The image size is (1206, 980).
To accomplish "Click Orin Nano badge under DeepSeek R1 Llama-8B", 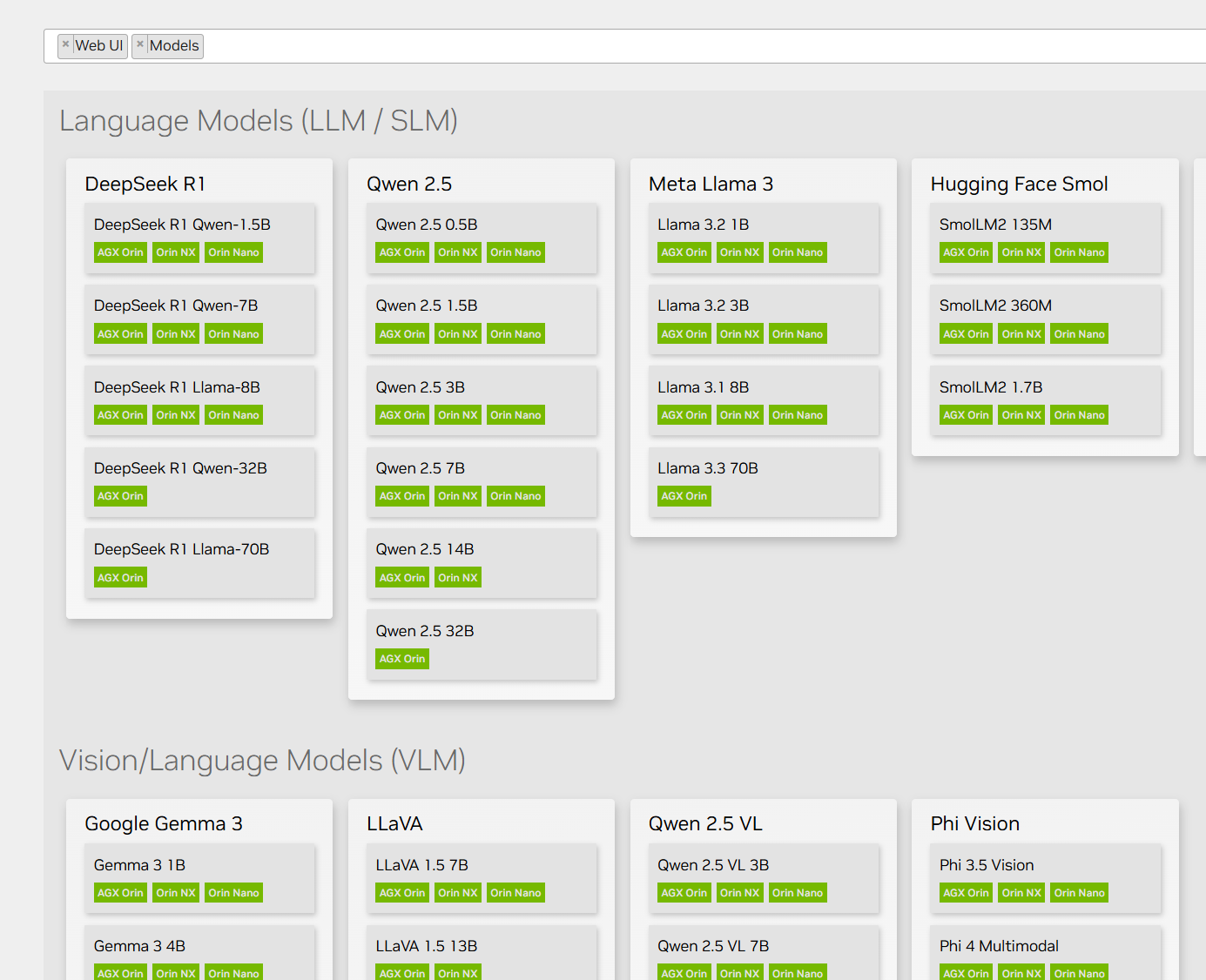I will pos(233,415).
